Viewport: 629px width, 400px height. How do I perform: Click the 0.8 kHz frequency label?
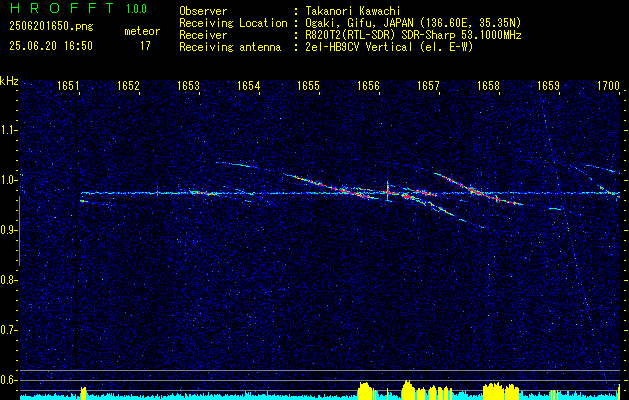(8, 280)
